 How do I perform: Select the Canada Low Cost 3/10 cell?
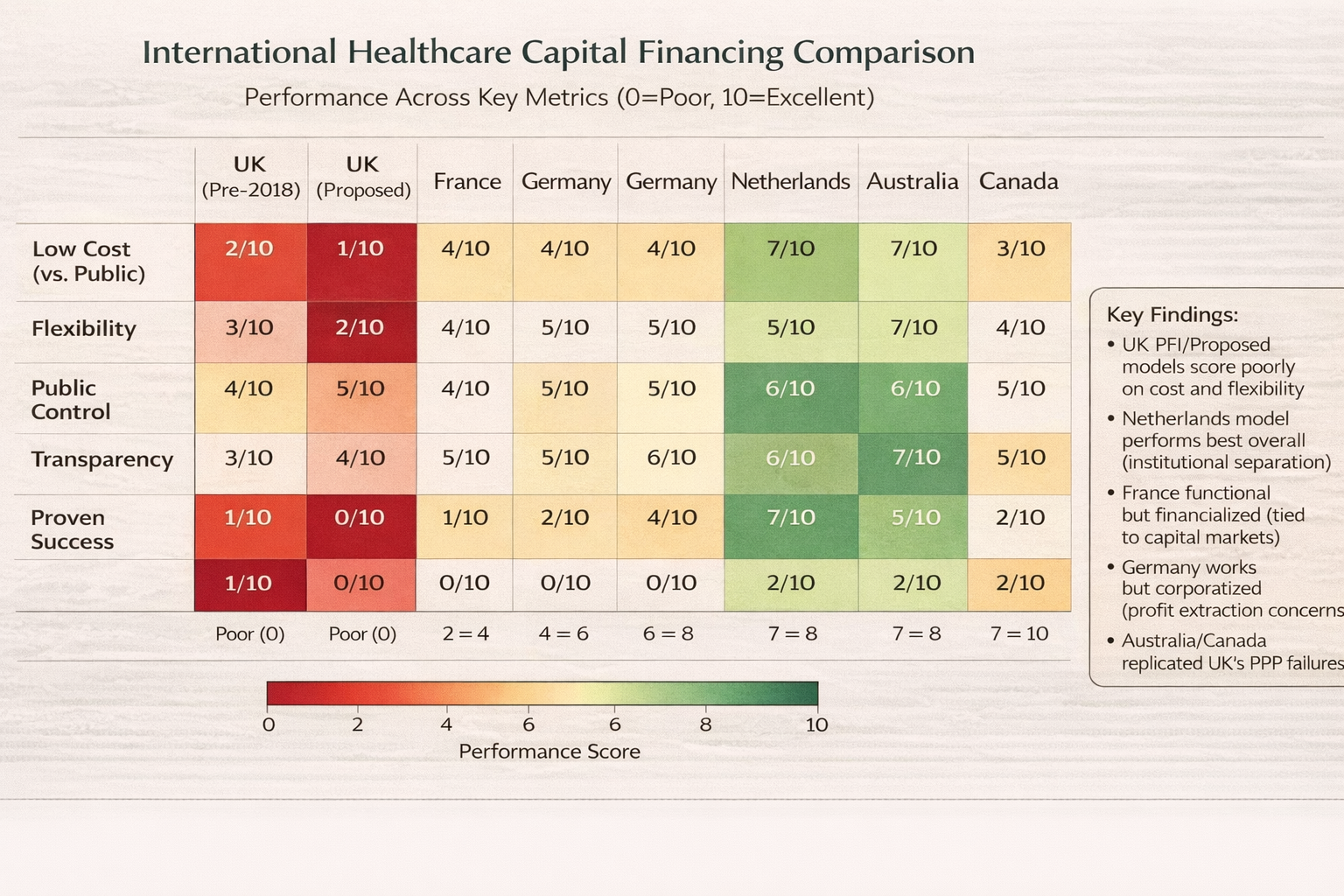coord(1020,249)
